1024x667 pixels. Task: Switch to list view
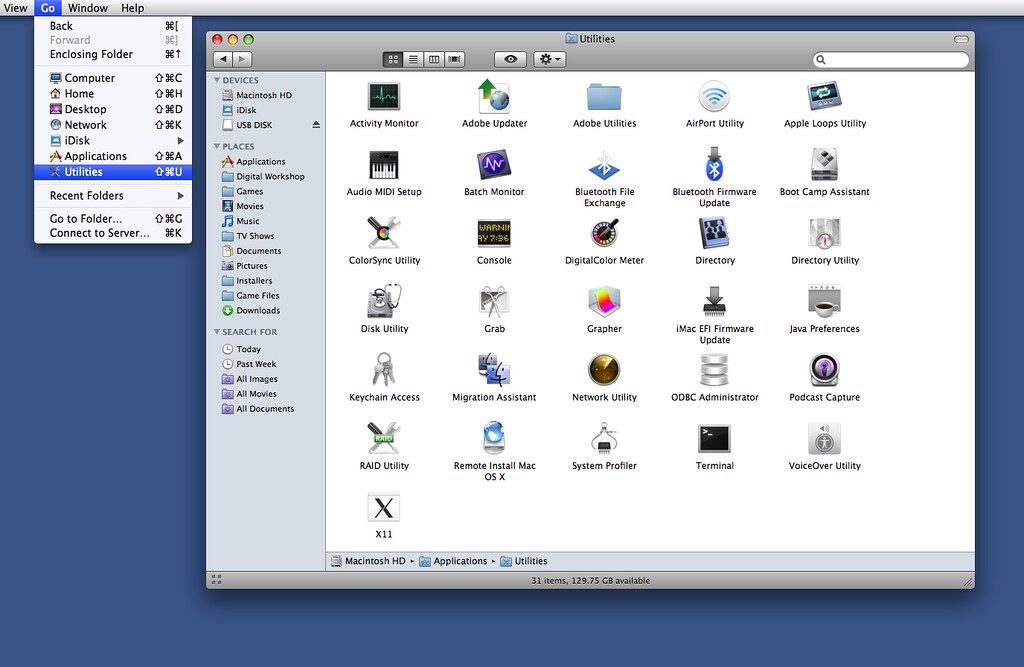[x=413, y=59]
